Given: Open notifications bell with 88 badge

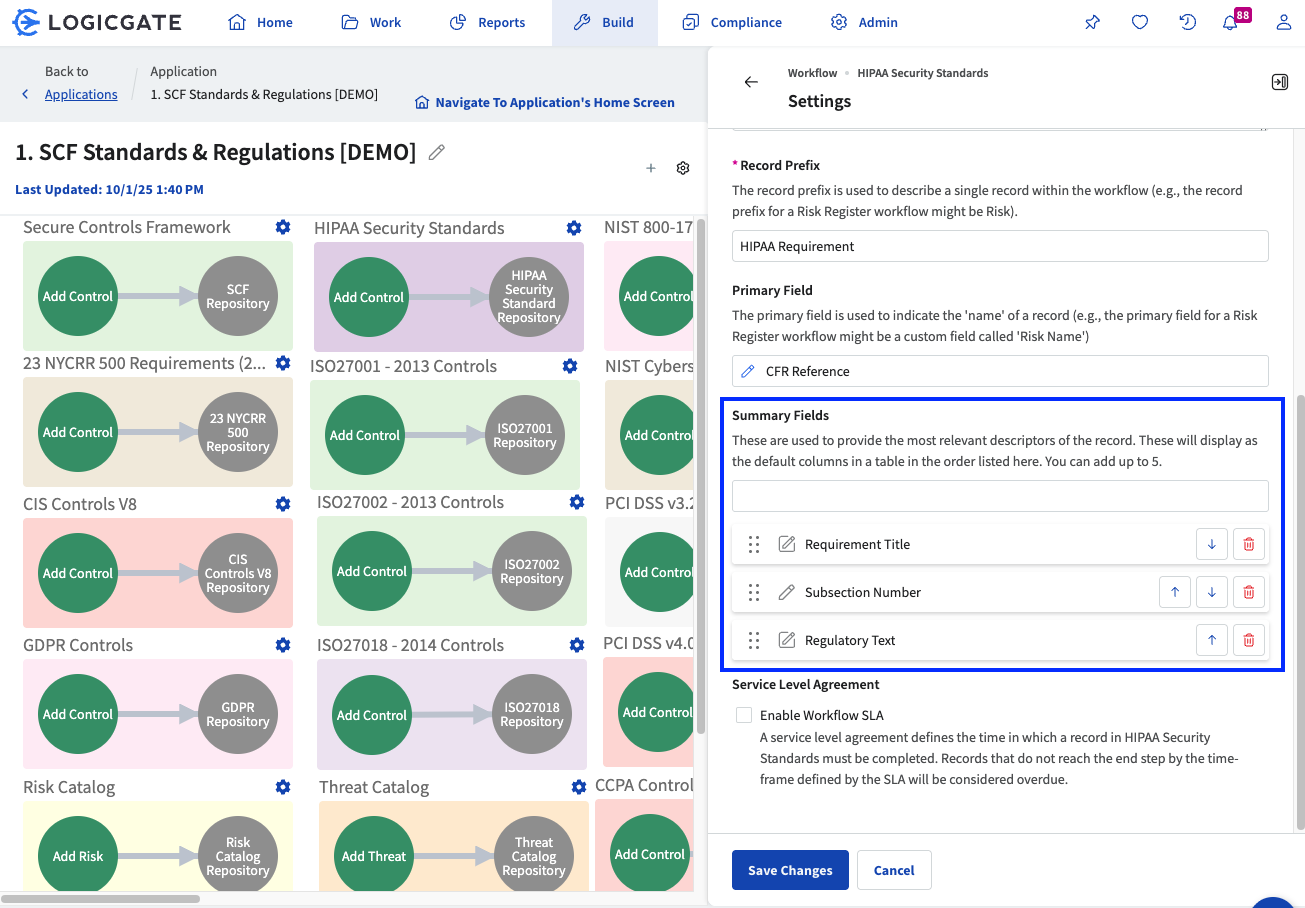Looking at the screenshot, I should coord(1231,23).
